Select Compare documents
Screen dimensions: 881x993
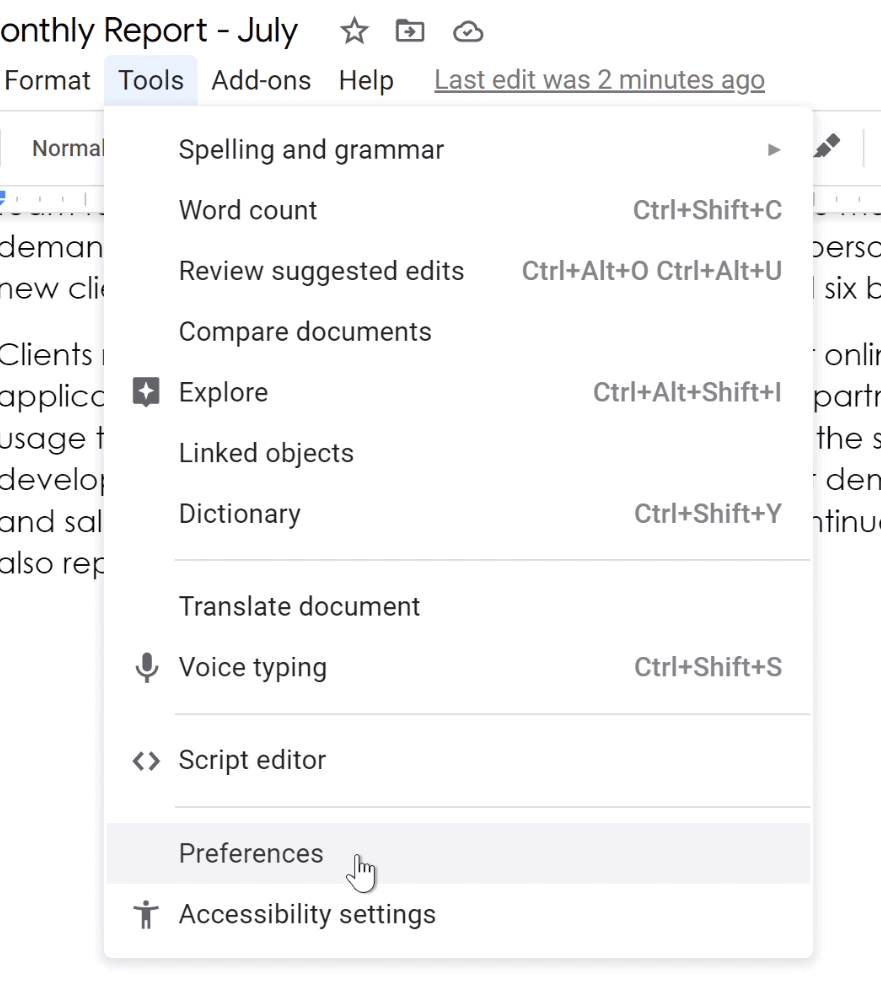point(305,331)
